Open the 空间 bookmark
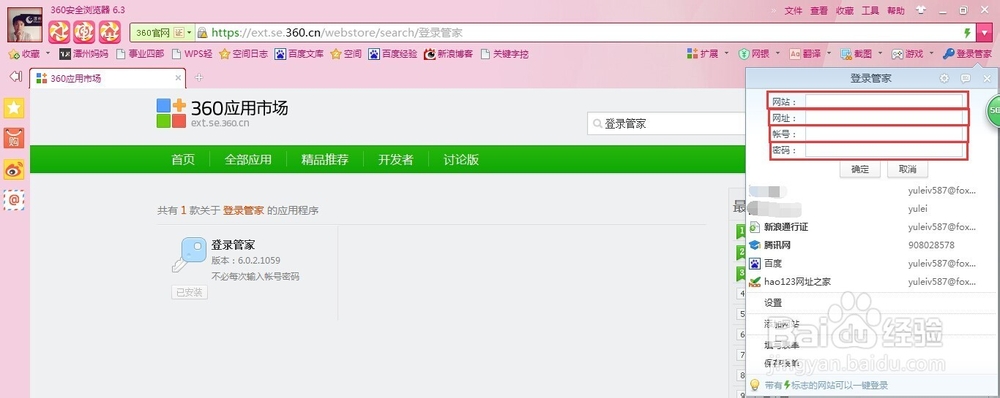The width and height of the screenshot is (1000, 398). tap(346, 54)
